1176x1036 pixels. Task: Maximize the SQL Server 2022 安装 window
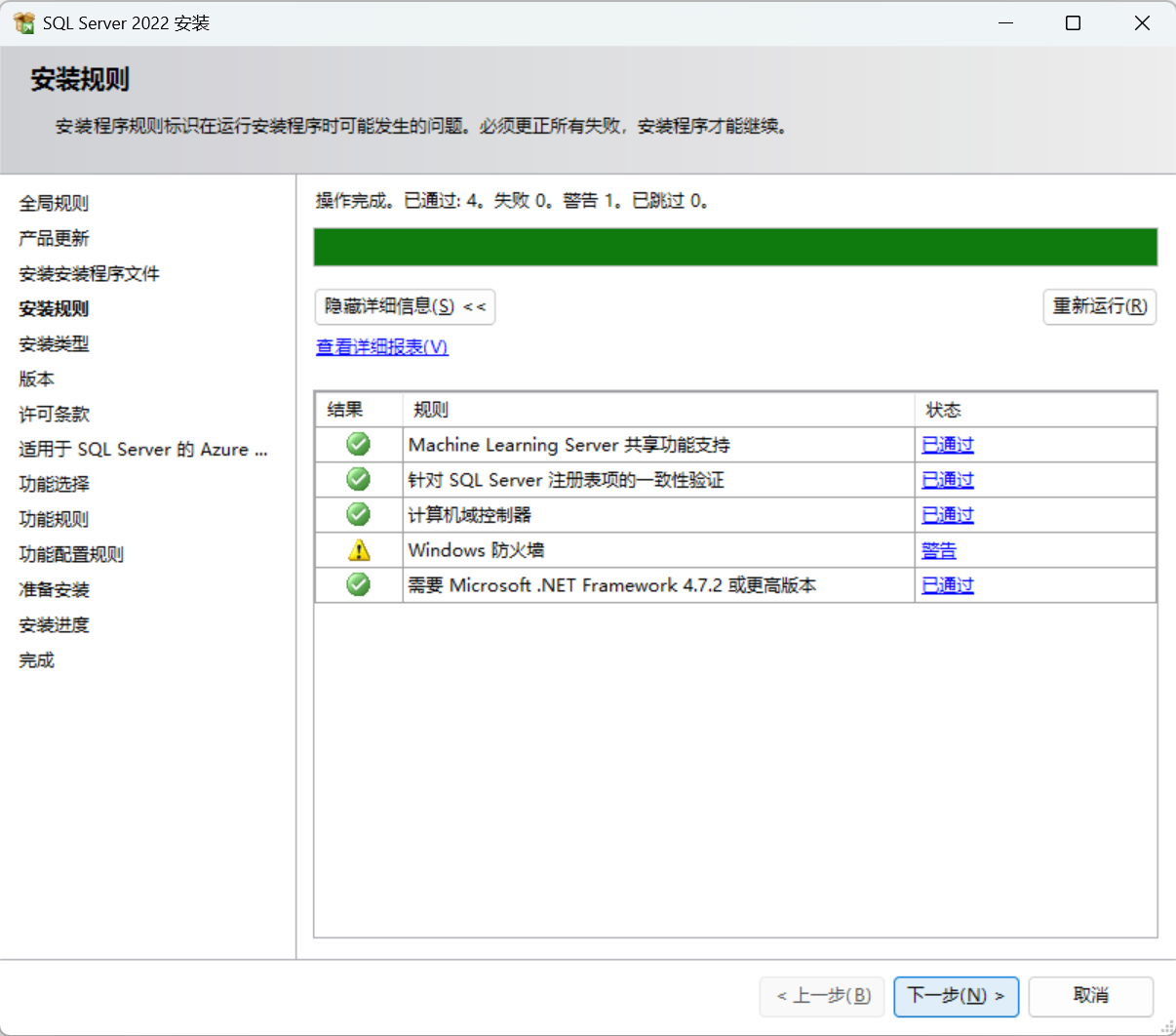click(x=1073, y=22)
